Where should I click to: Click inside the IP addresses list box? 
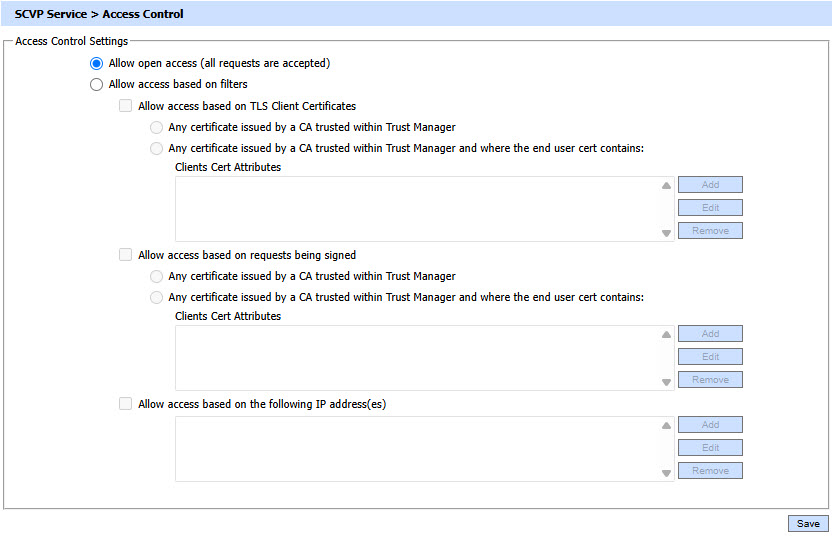point(415,448)
